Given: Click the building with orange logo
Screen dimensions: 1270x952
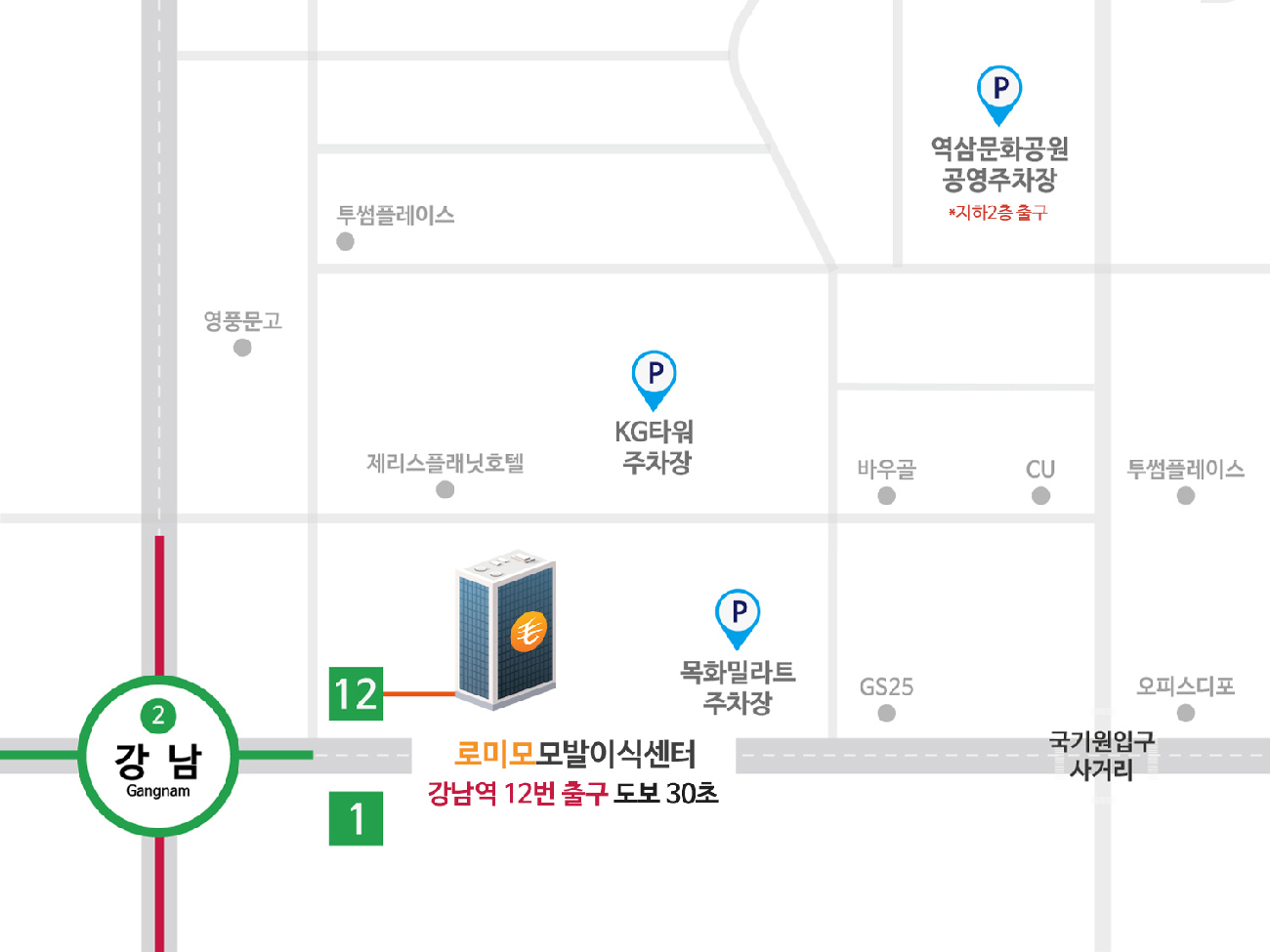Looking at the screenshot, I should [506, 628].
